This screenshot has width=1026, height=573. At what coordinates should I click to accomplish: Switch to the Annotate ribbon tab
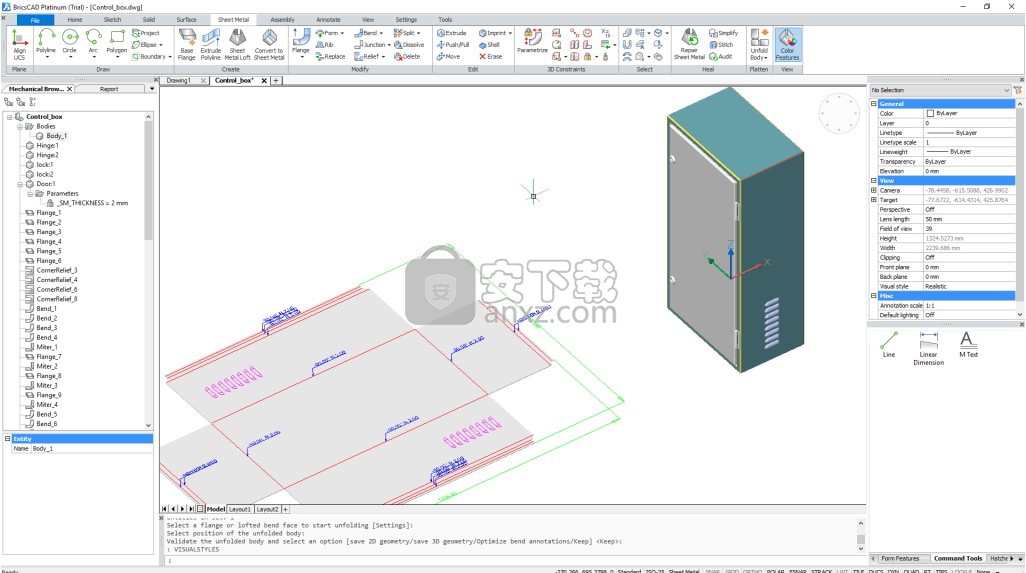(328, 20)
